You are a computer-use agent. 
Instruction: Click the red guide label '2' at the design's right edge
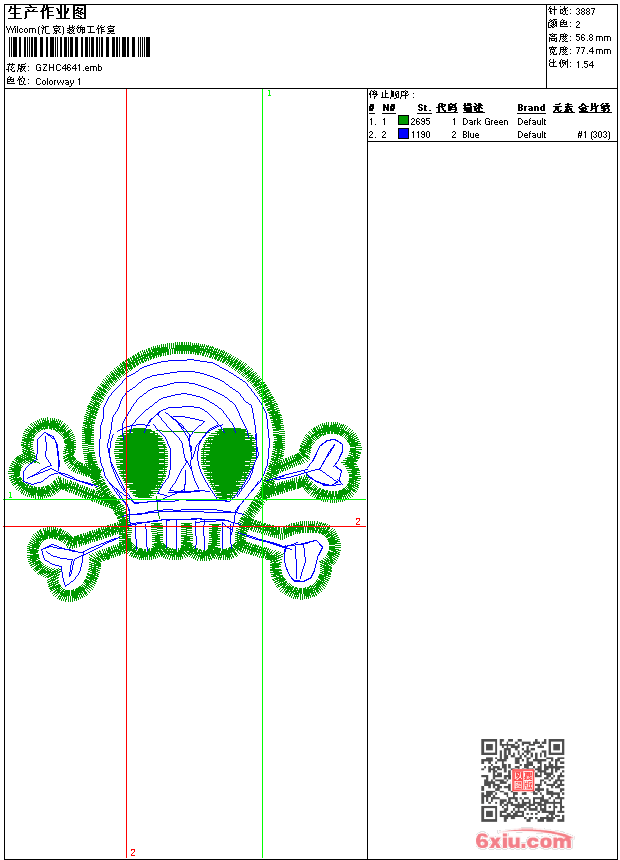358,522
